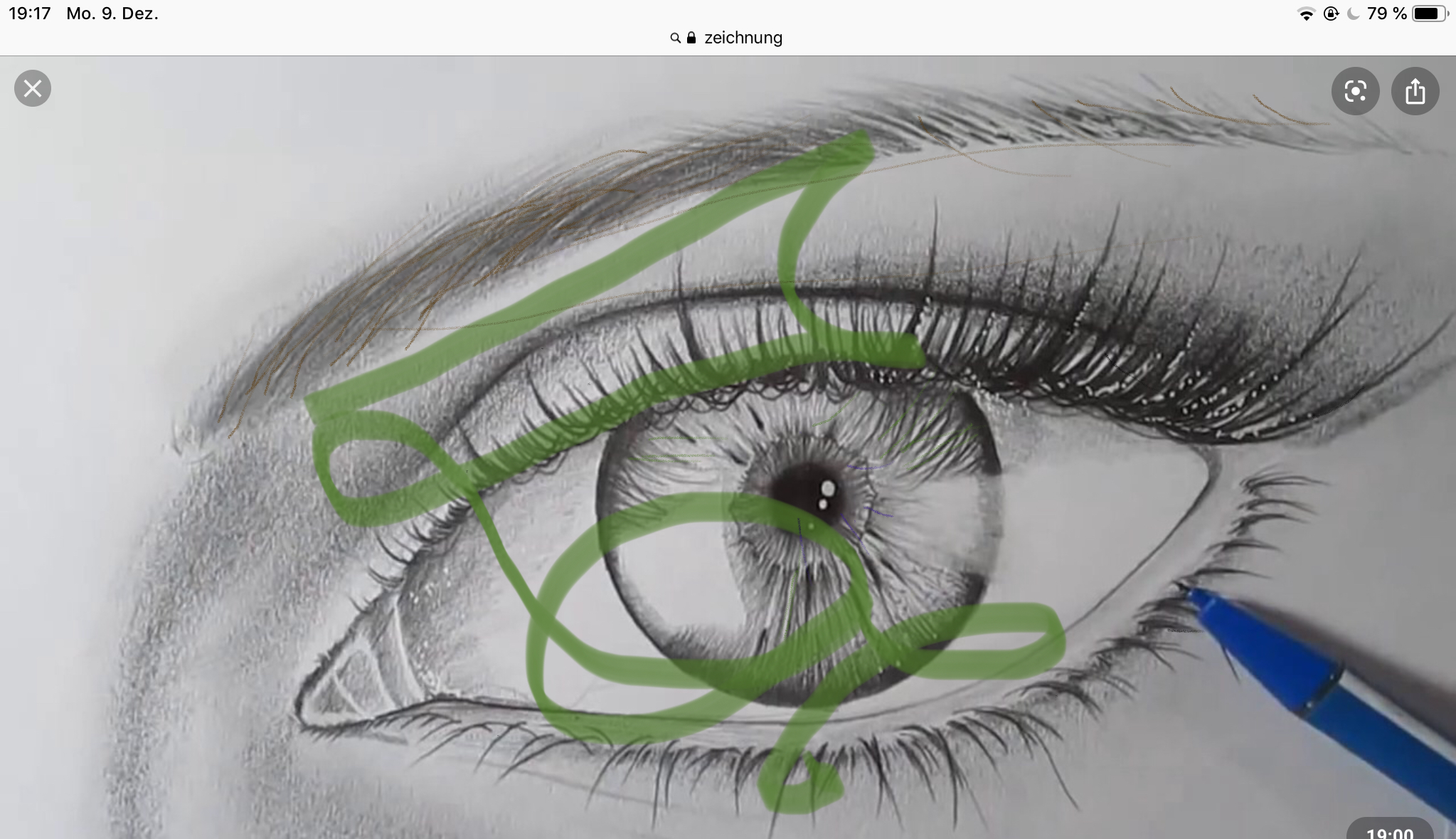
Task: Tap the visual search lens icon
Action: [x=1355, y=91]
